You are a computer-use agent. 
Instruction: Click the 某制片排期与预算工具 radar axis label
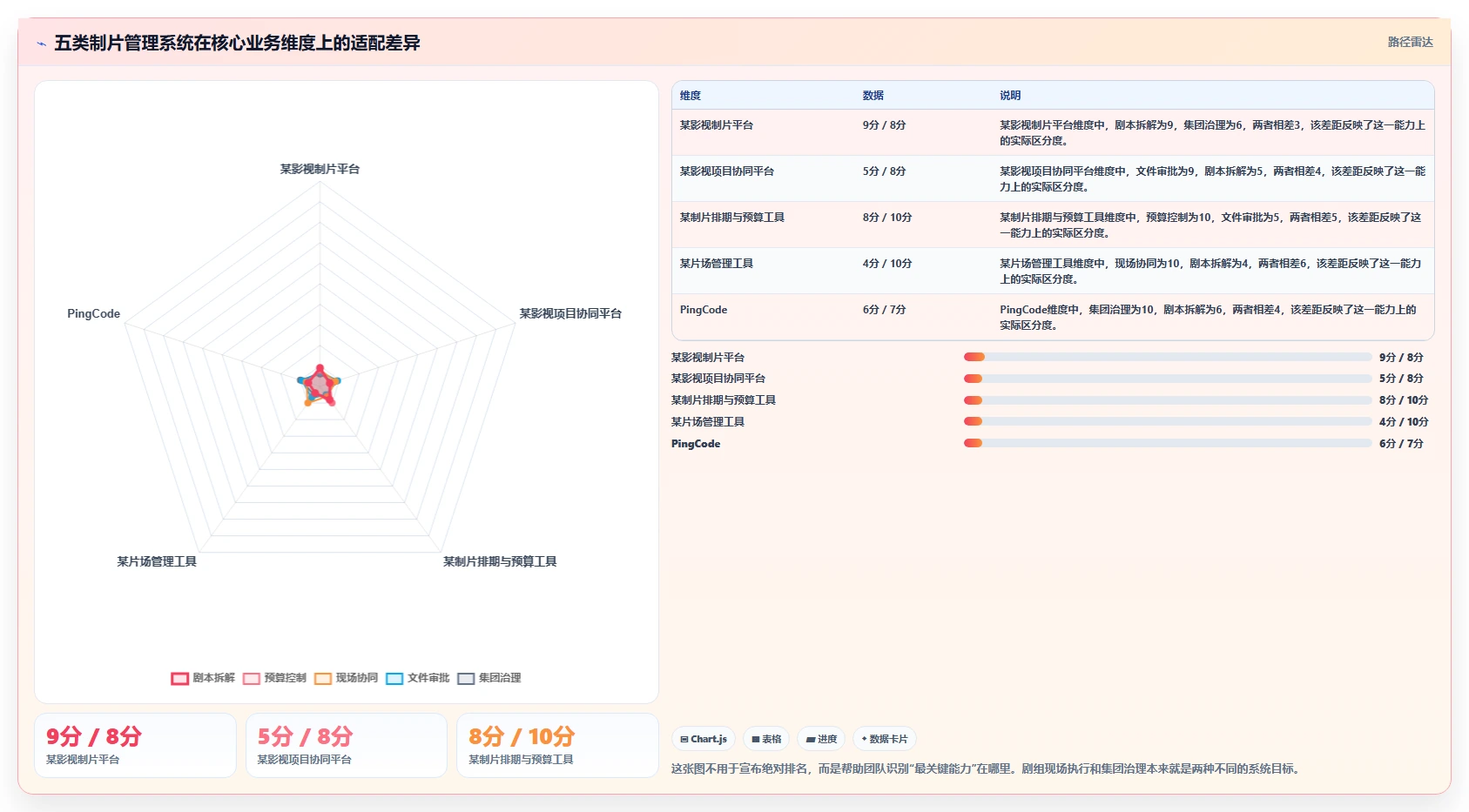500,561
